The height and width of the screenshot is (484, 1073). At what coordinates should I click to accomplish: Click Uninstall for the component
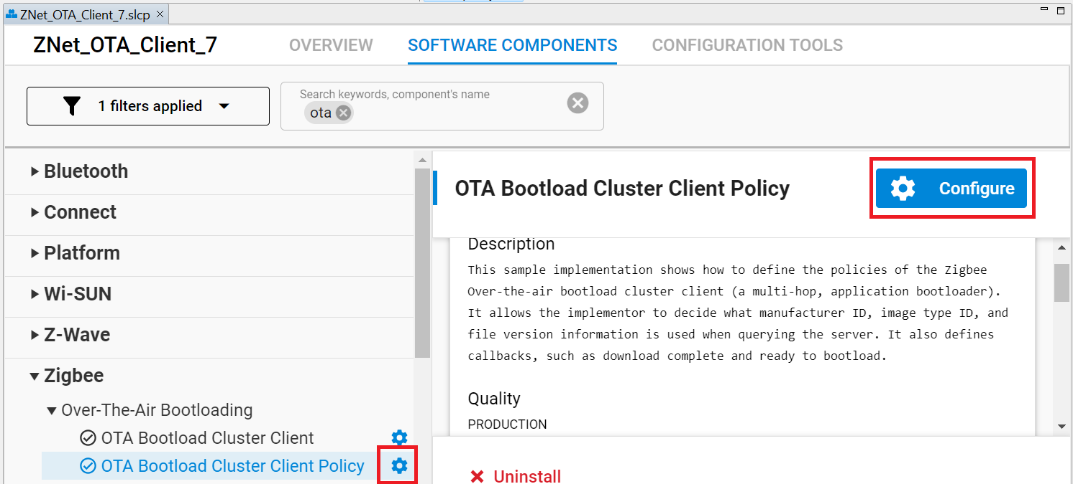point(526,476)
